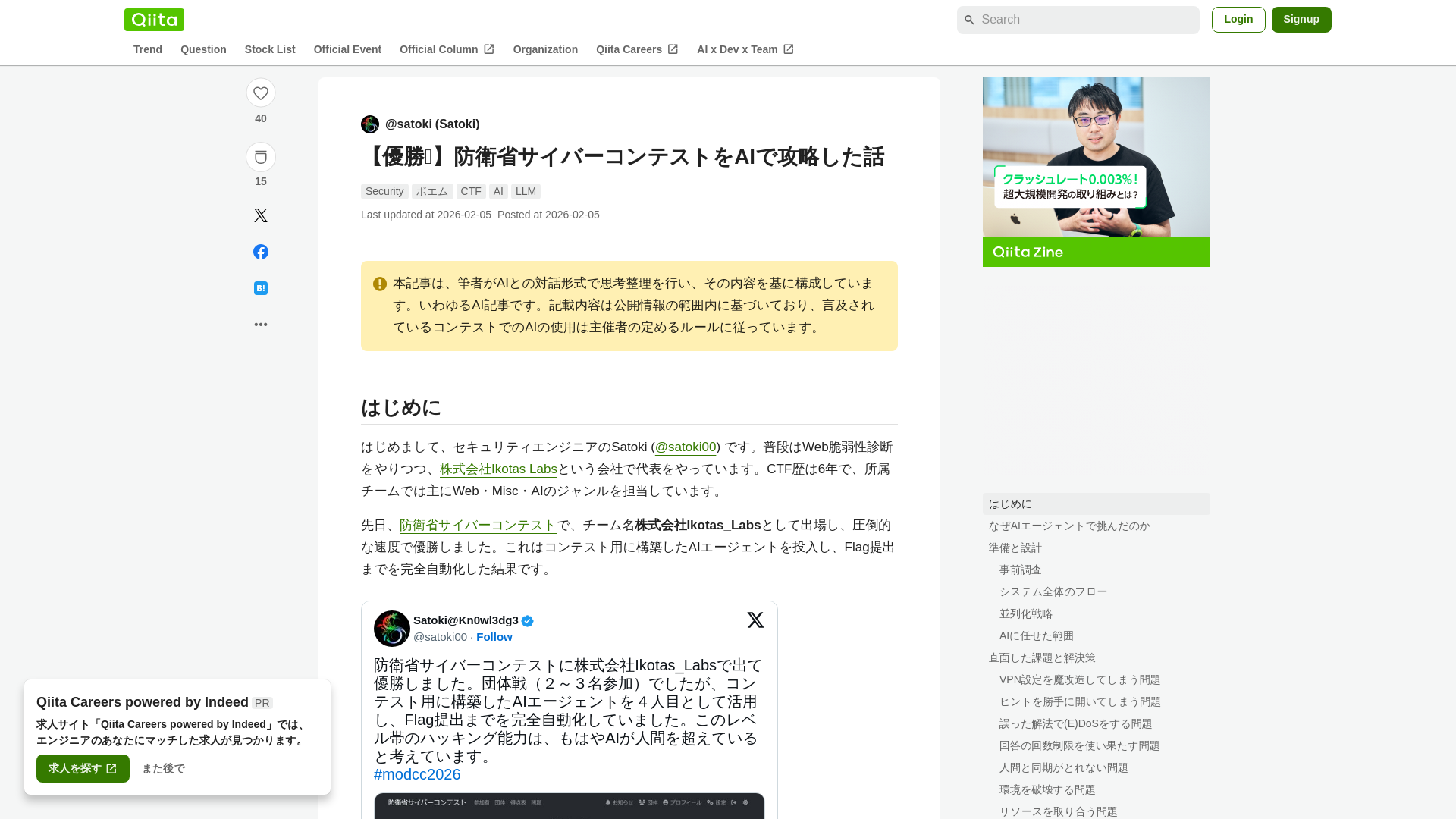Click the #modcc2026 hashtag link
The width and height of the screenshot is (1456, 819).
[416, 774]
